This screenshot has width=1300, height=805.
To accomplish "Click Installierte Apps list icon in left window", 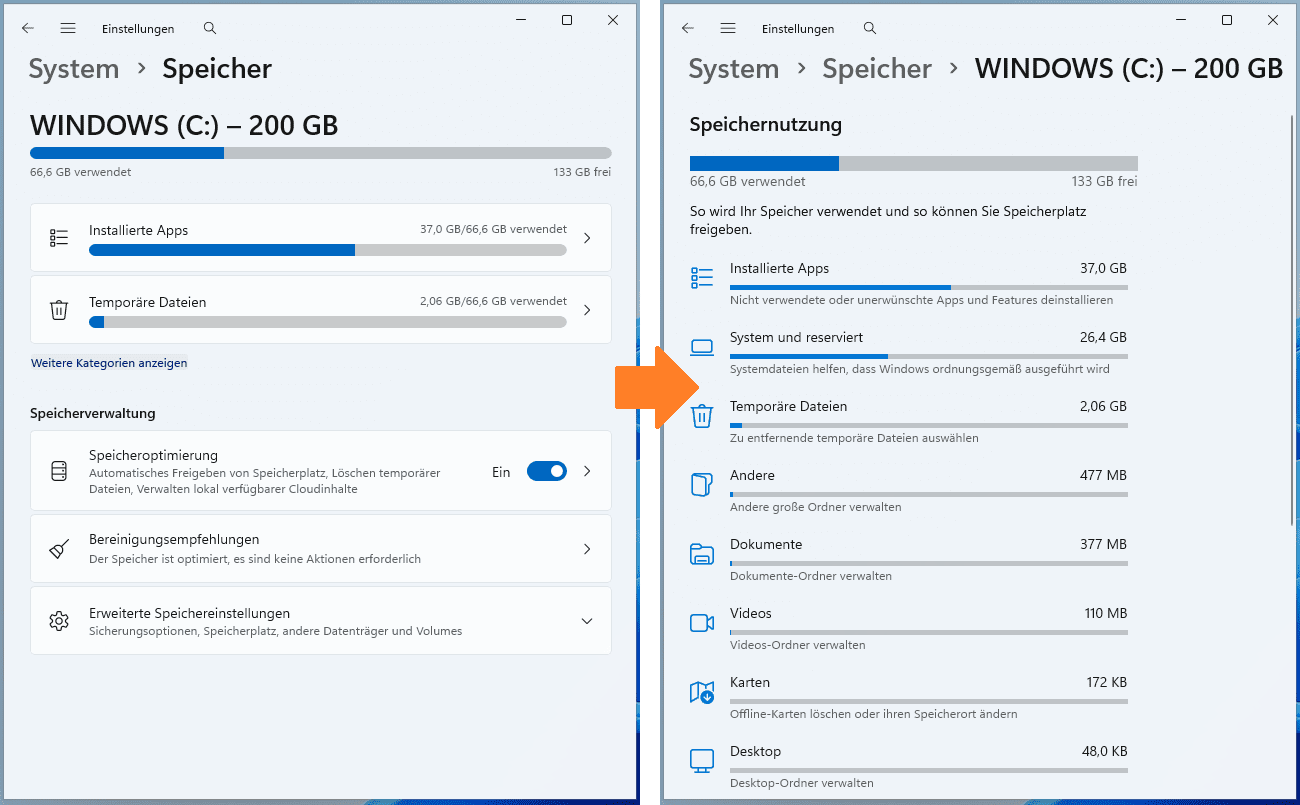I will [x=59, y=238].
